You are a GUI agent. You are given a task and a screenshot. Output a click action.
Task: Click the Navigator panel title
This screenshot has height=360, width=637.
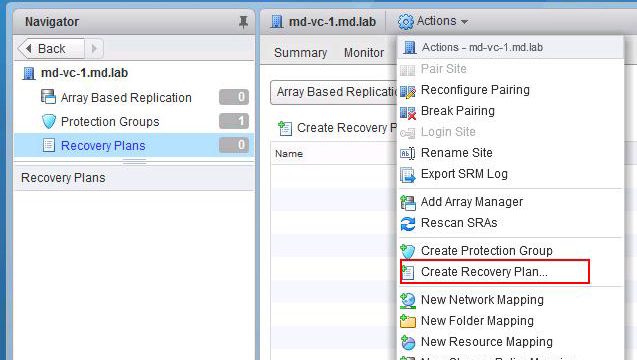[x=52, y=22]
